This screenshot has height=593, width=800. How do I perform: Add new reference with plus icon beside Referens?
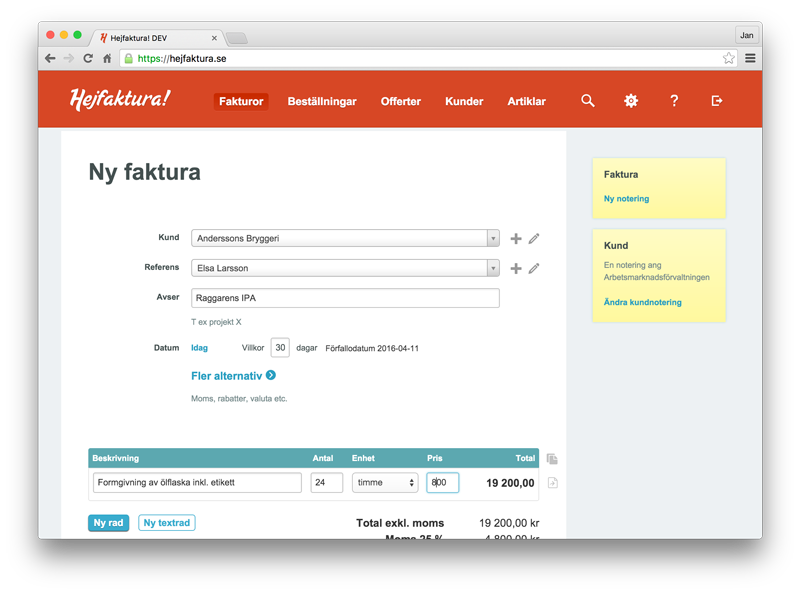point(516,269)
